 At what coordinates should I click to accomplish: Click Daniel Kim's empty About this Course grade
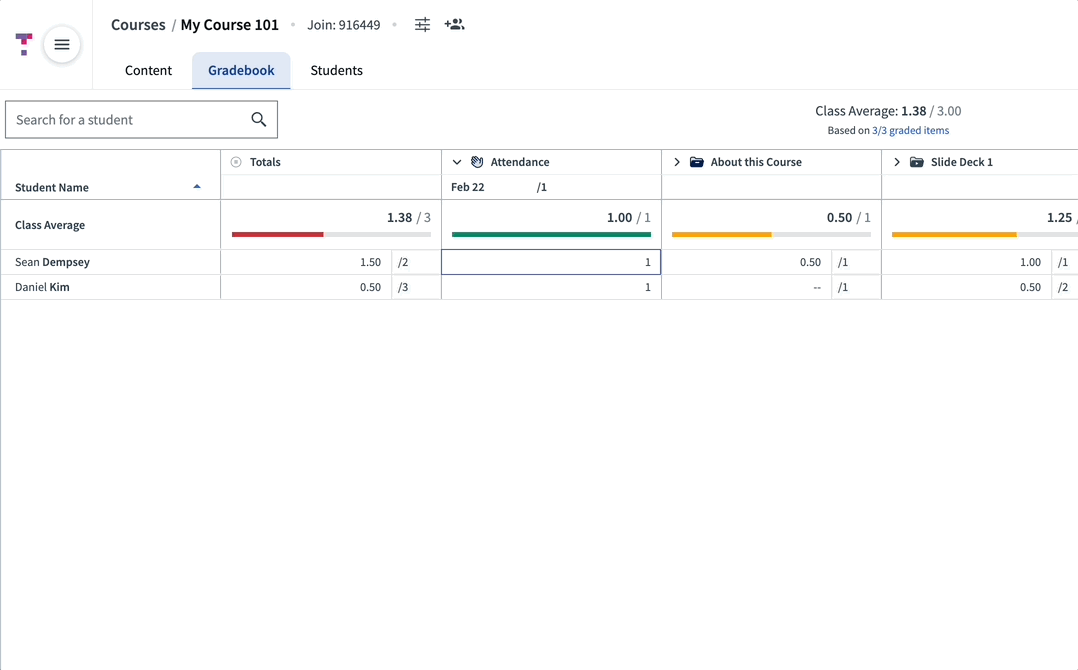pyautogui.click(x=817, y=287)
